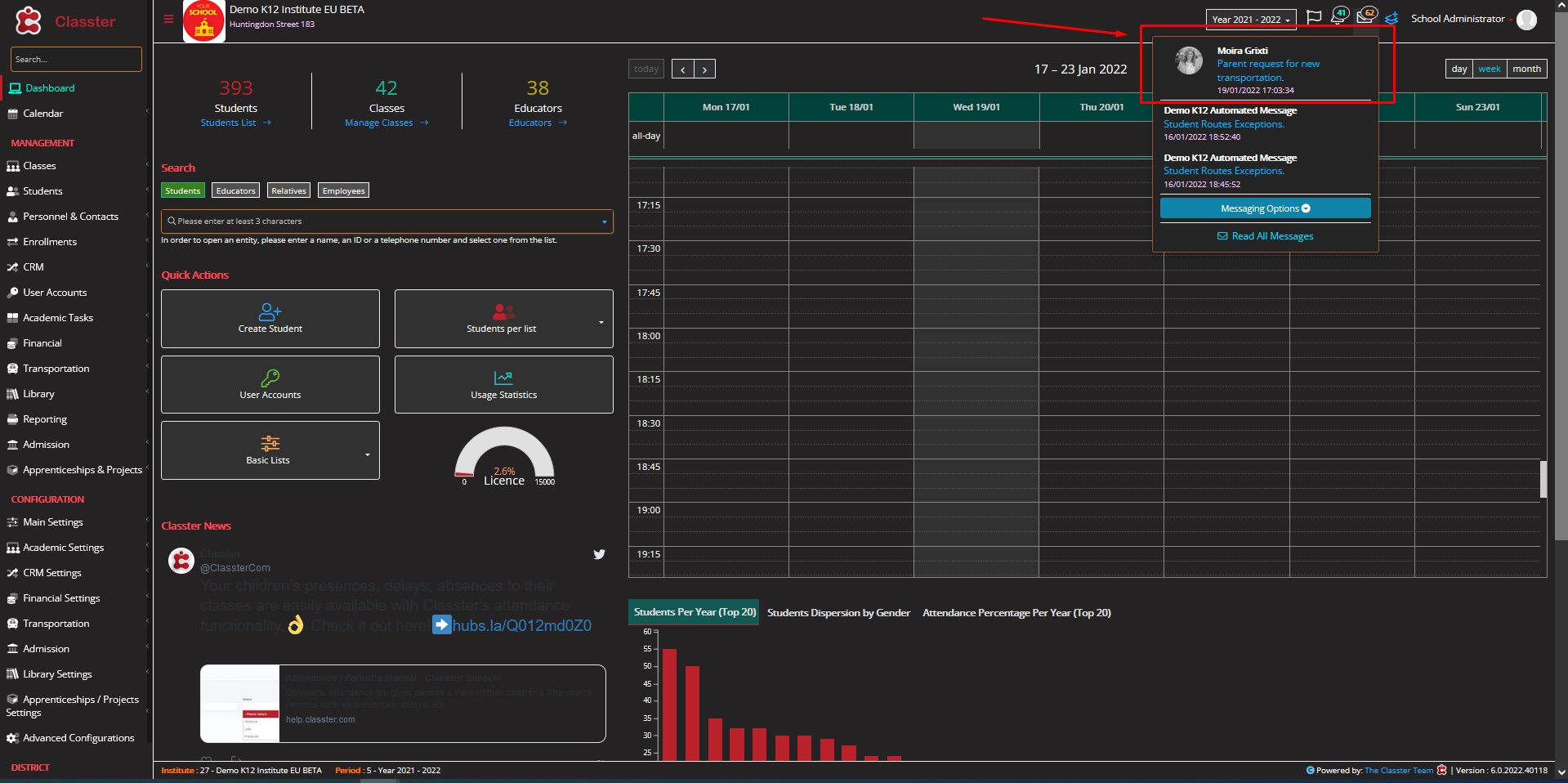Viewport: 1568px width, 783px height.
Task: Open the User Accounts key quick action
Action: click(x=270, y=384)
